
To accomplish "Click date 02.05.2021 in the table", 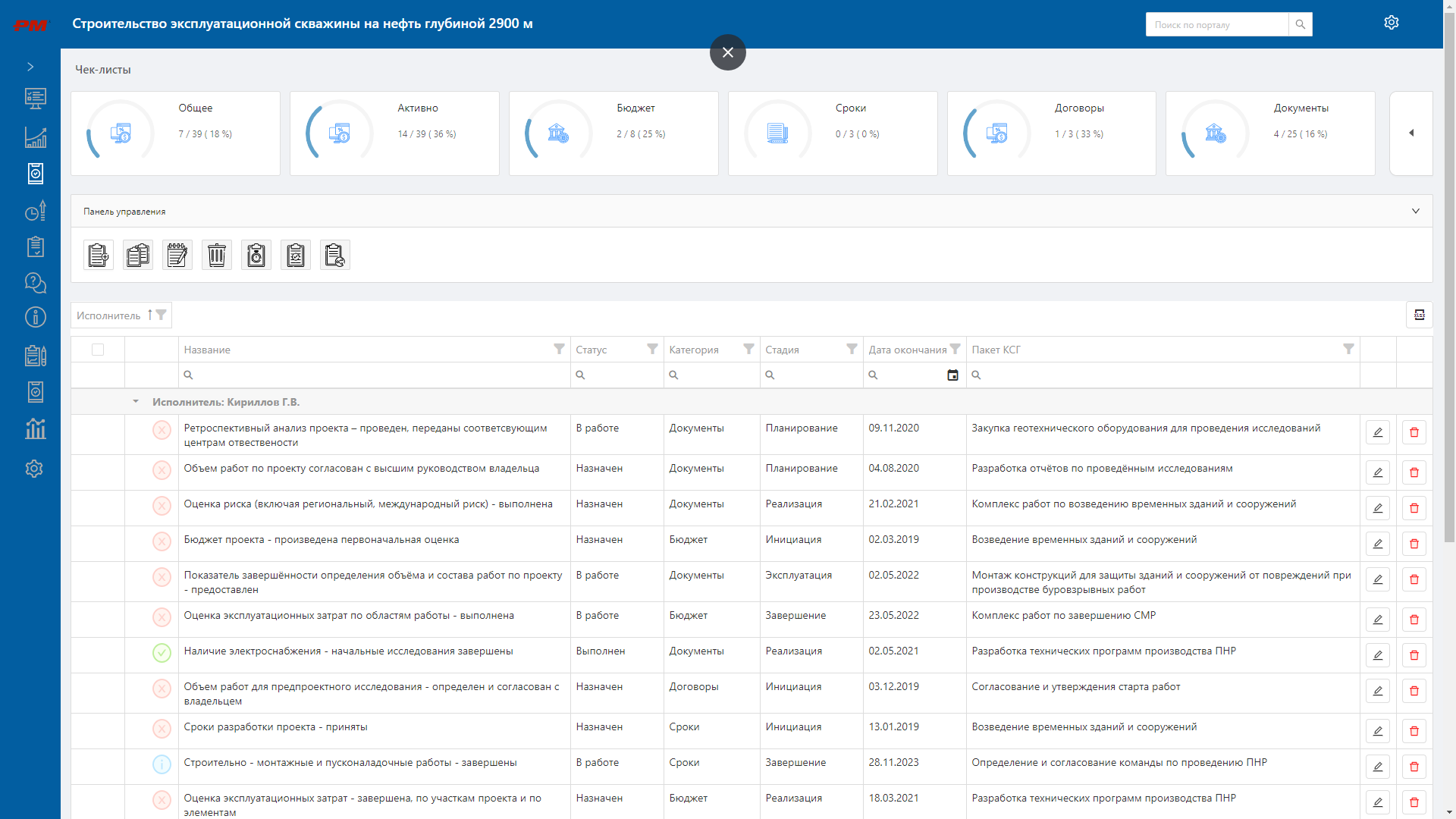I will click(x=893, y=651).
